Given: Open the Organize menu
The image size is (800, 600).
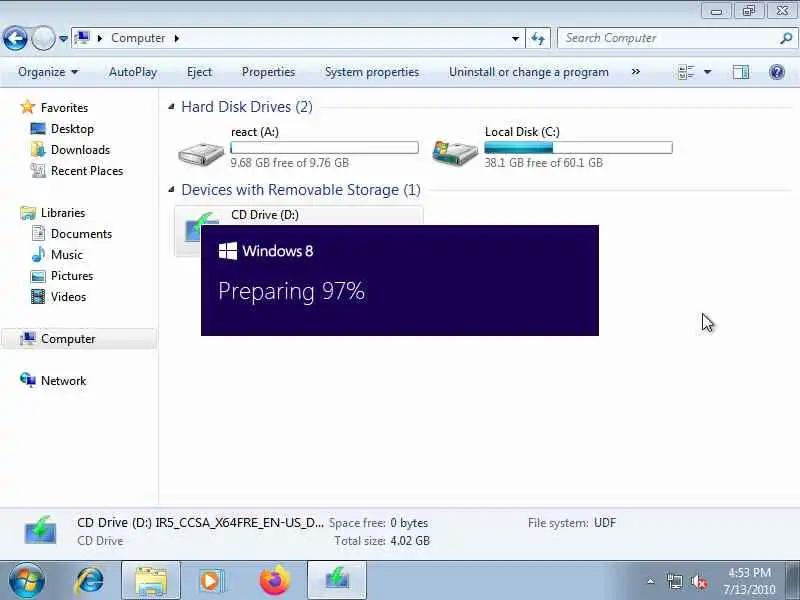Looking at the screenshot, I should coord(48,72).
